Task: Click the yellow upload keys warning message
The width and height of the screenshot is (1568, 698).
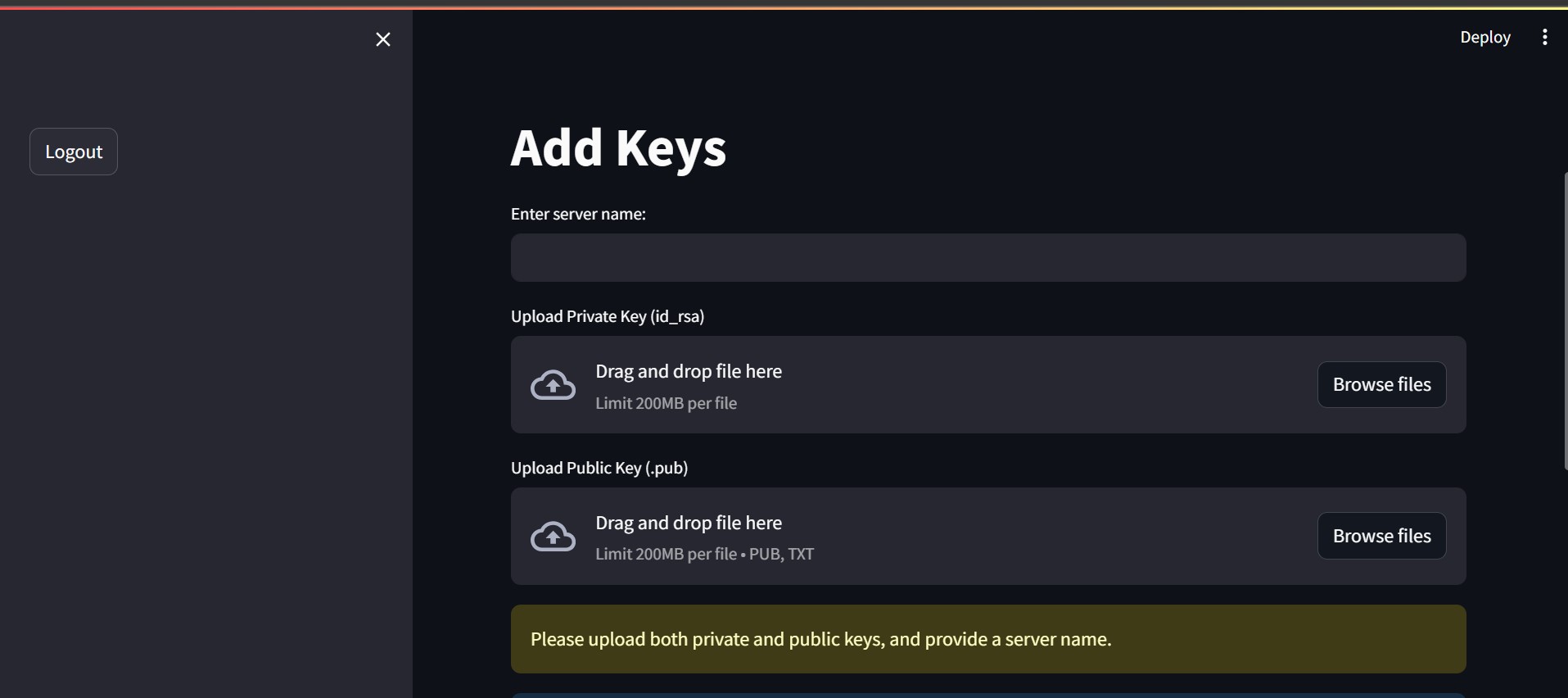Action: [x=988, y=639]
